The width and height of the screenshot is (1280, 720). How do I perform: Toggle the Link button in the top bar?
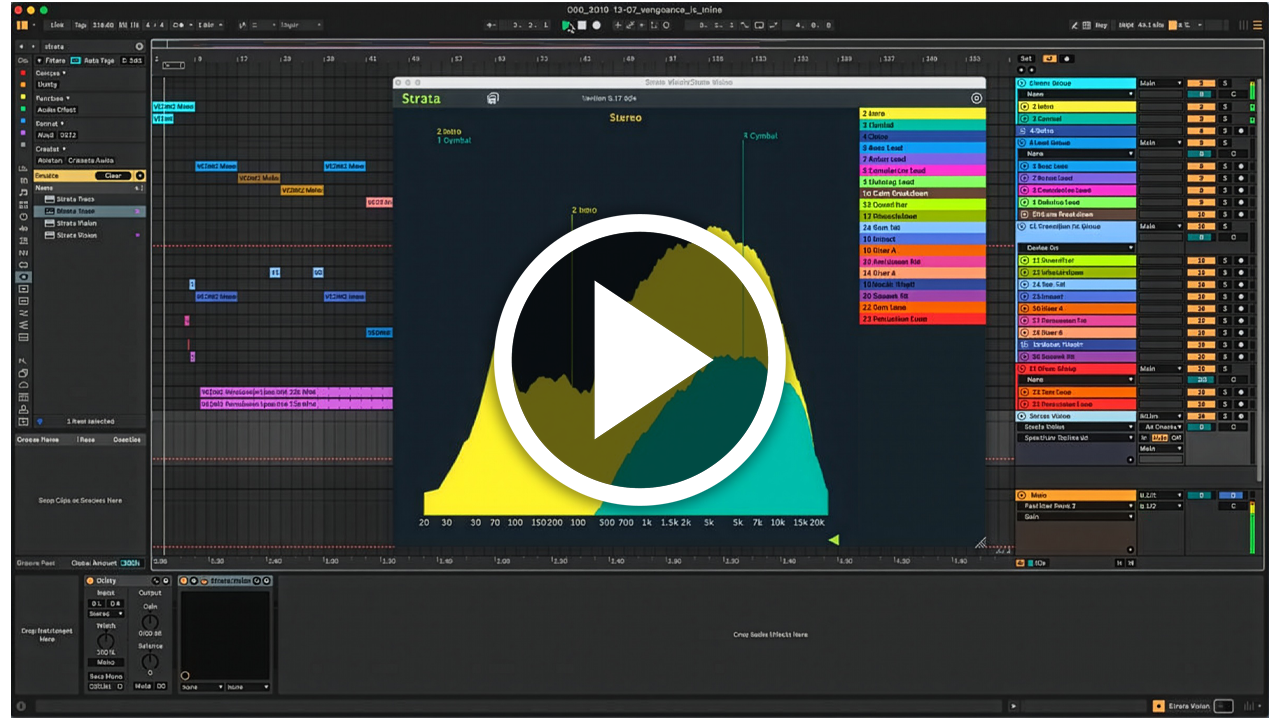point(56,25)
